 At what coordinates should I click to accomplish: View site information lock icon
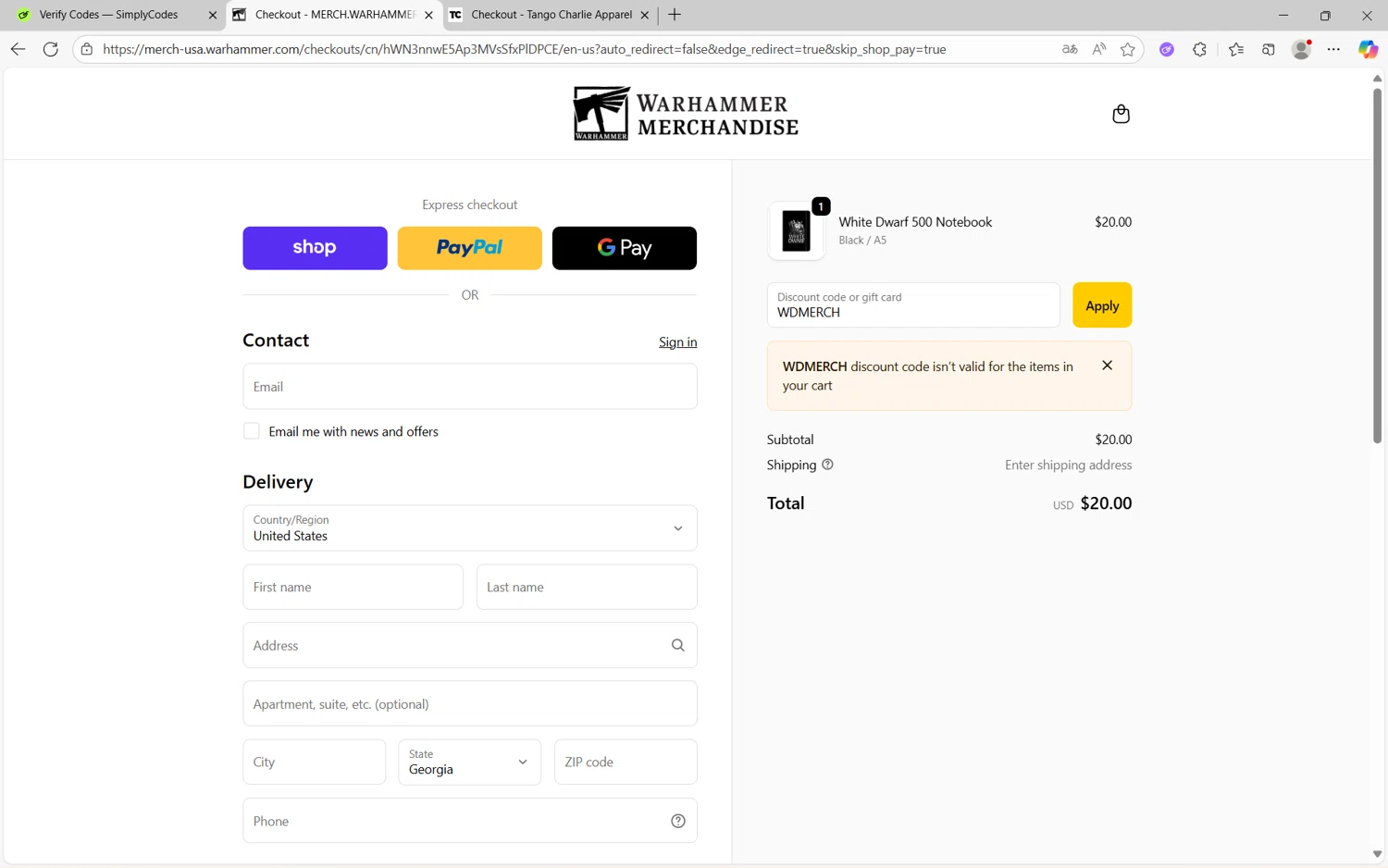87,49
